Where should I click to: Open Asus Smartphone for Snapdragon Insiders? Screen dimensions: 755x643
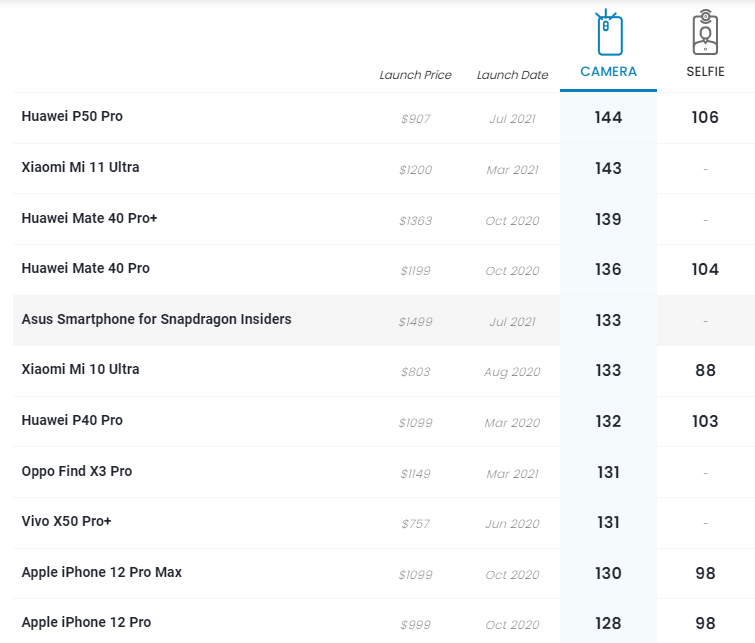156,319
